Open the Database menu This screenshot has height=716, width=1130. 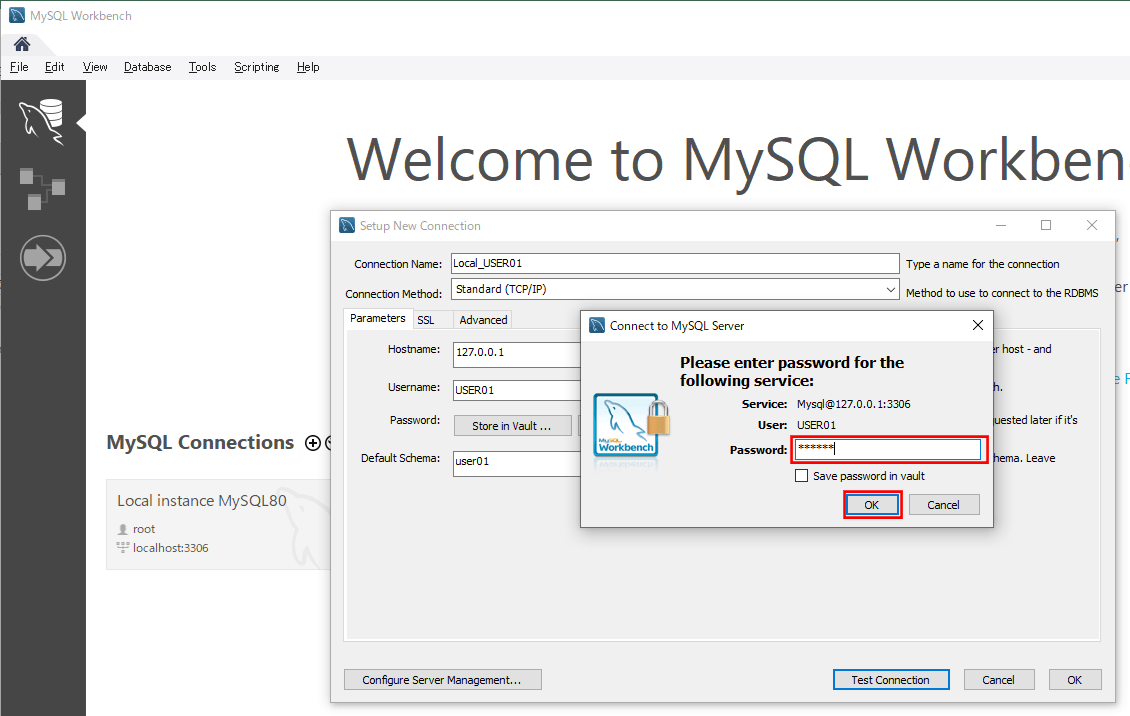click(147, 67)
